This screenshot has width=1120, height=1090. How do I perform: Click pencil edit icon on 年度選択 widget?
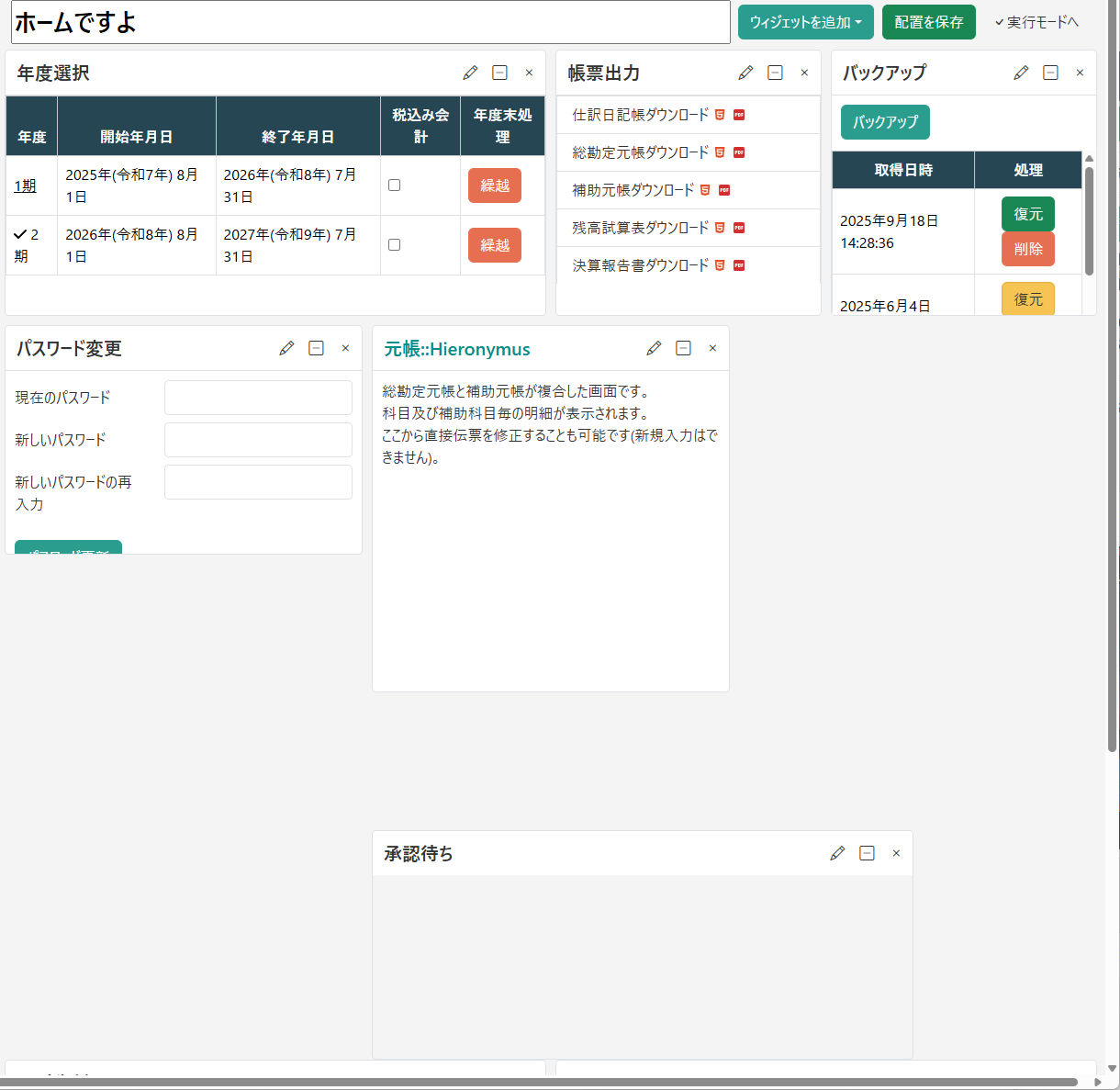470,73
